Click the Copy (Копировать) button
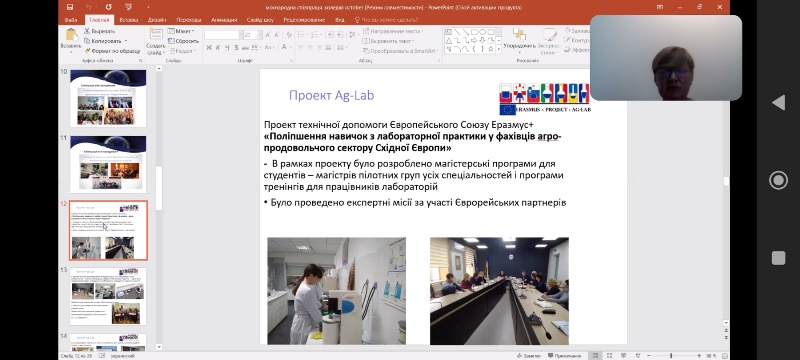This screenshot has height=360, width=800. [x=106, y=41]
